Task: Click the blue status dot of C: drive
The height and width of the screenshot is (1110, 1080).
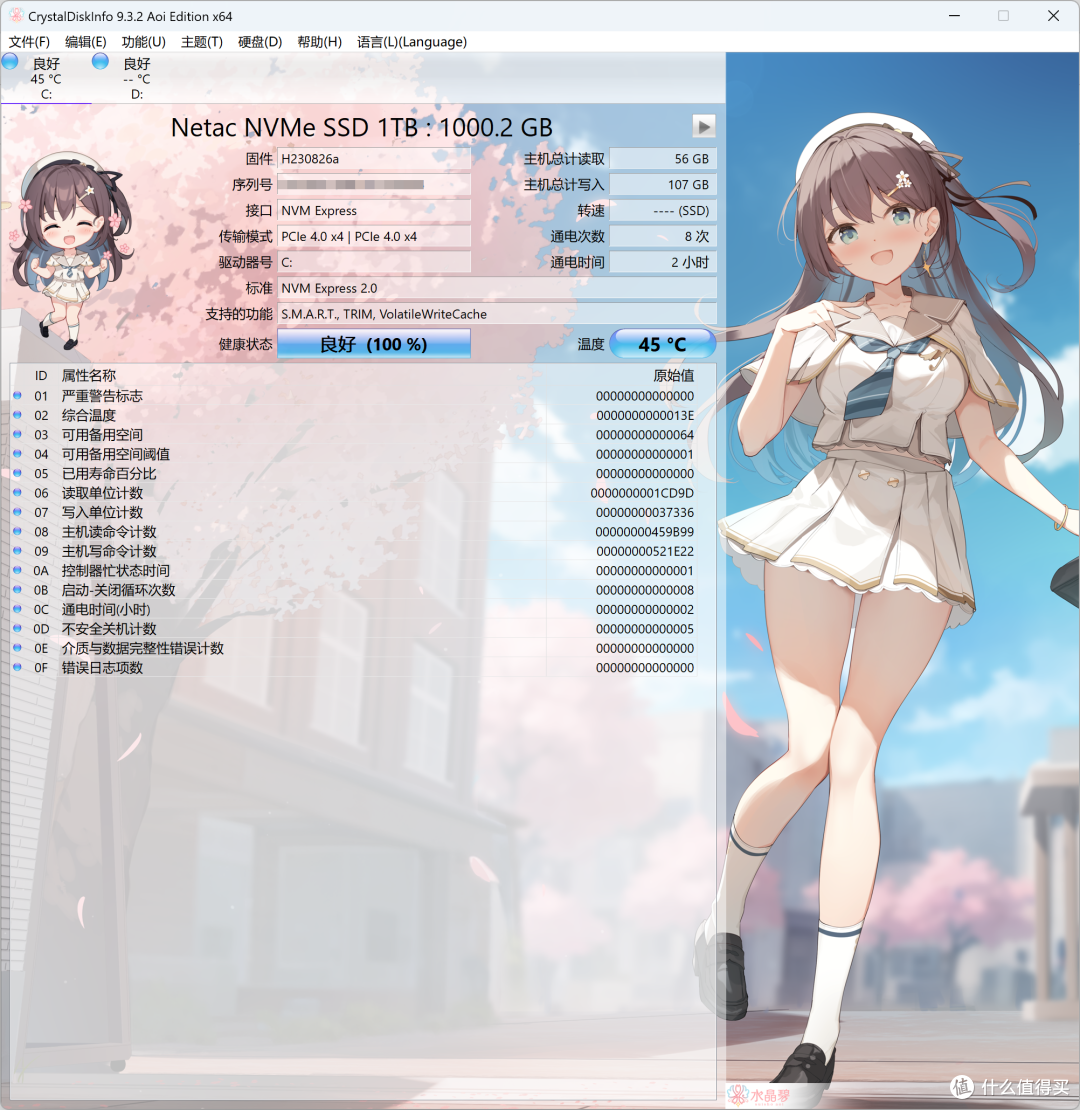Action: point(10,62)
